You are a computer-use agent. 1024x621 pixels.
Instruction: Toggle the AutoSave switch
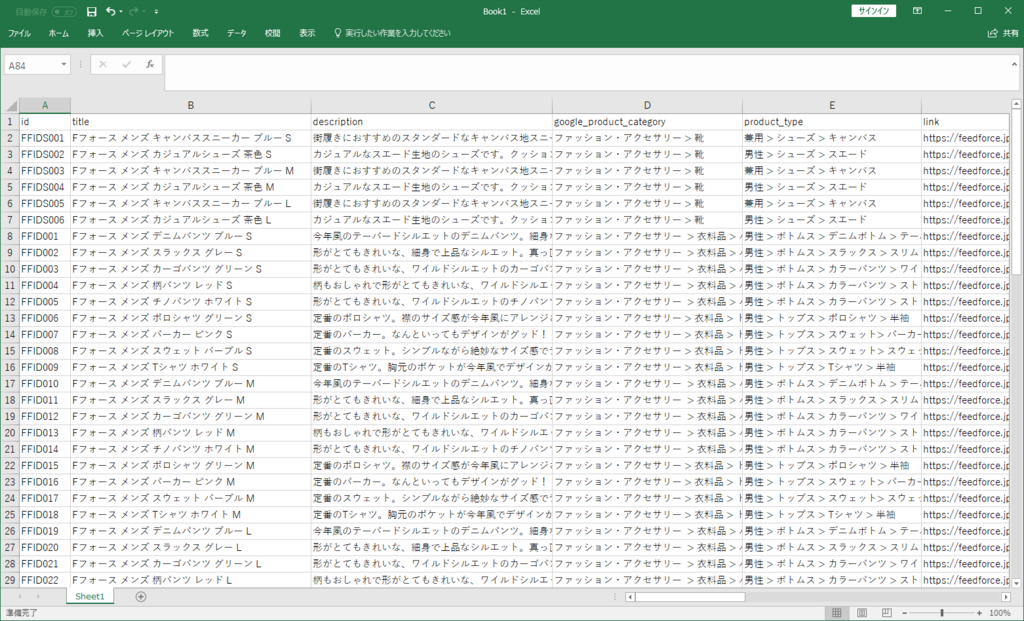click(x=64, y=11)
